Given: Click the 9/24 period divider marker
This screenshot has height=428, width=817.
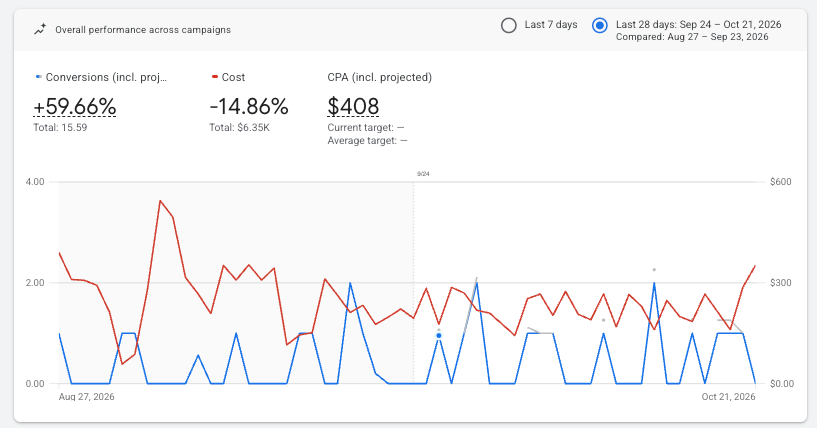Looking at the screenshot, I should tap(423, 174).
